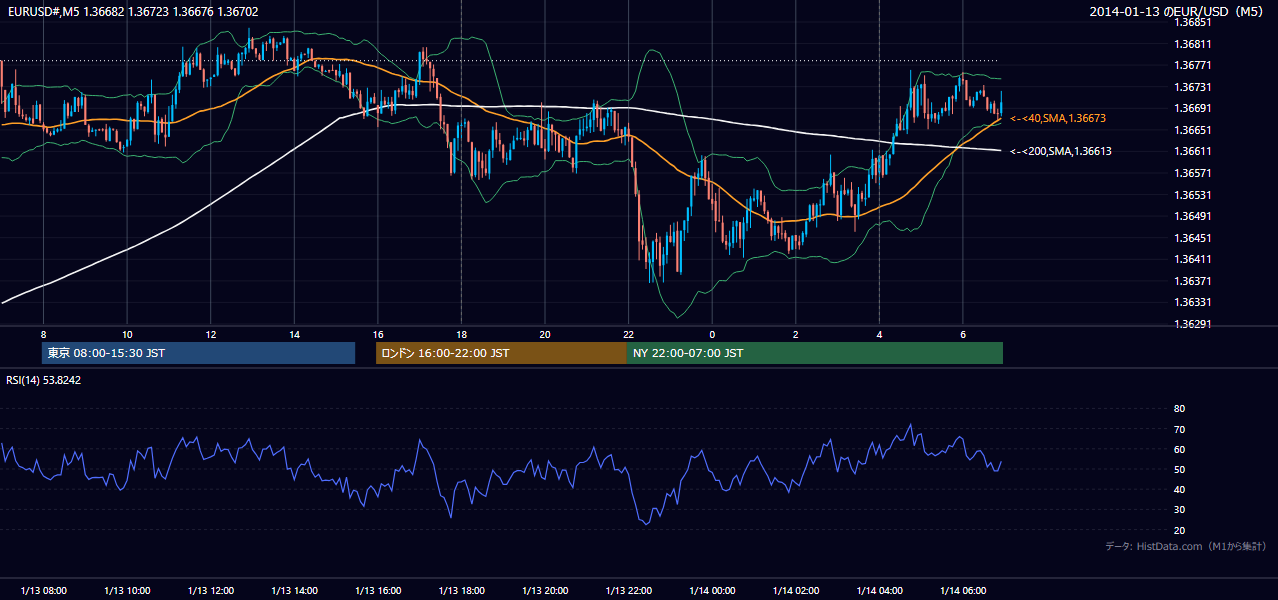This screenshot has width=1278, height=600.
Task: Click the hour label 22 under price chart
Action: tap(628, 334)
